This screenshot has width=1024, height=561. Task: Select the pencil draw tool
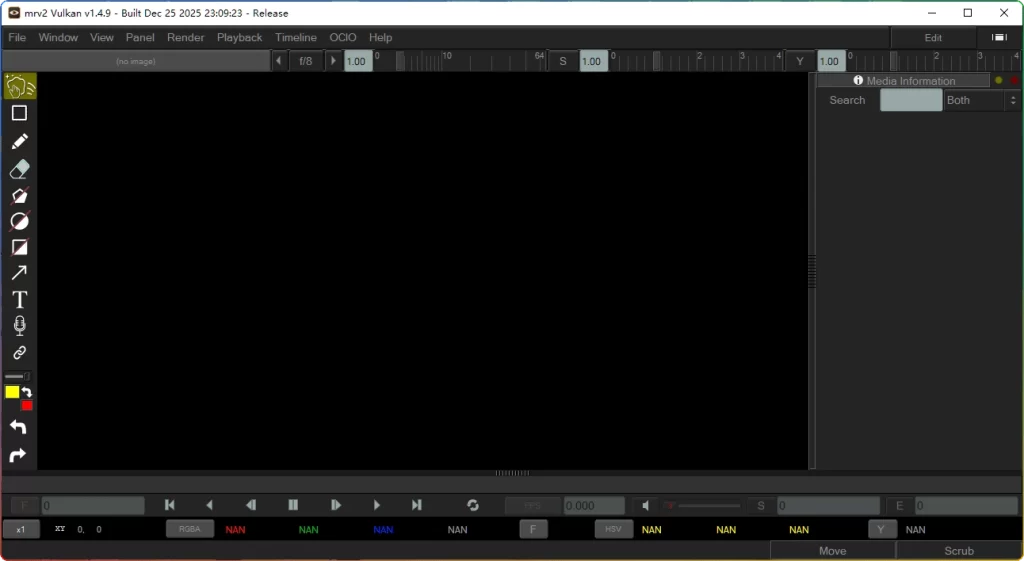coord(20,141)
